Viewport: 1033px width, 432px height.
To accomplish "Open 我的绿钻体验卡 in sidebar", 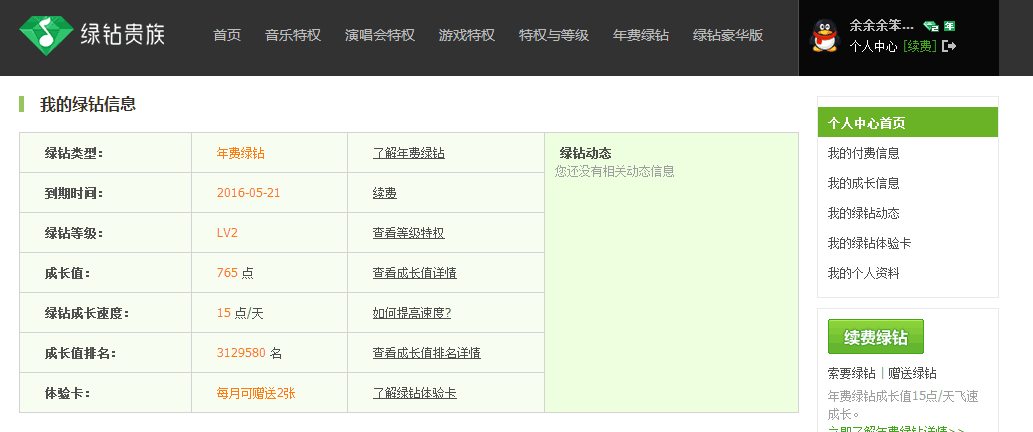I will 870,244.
